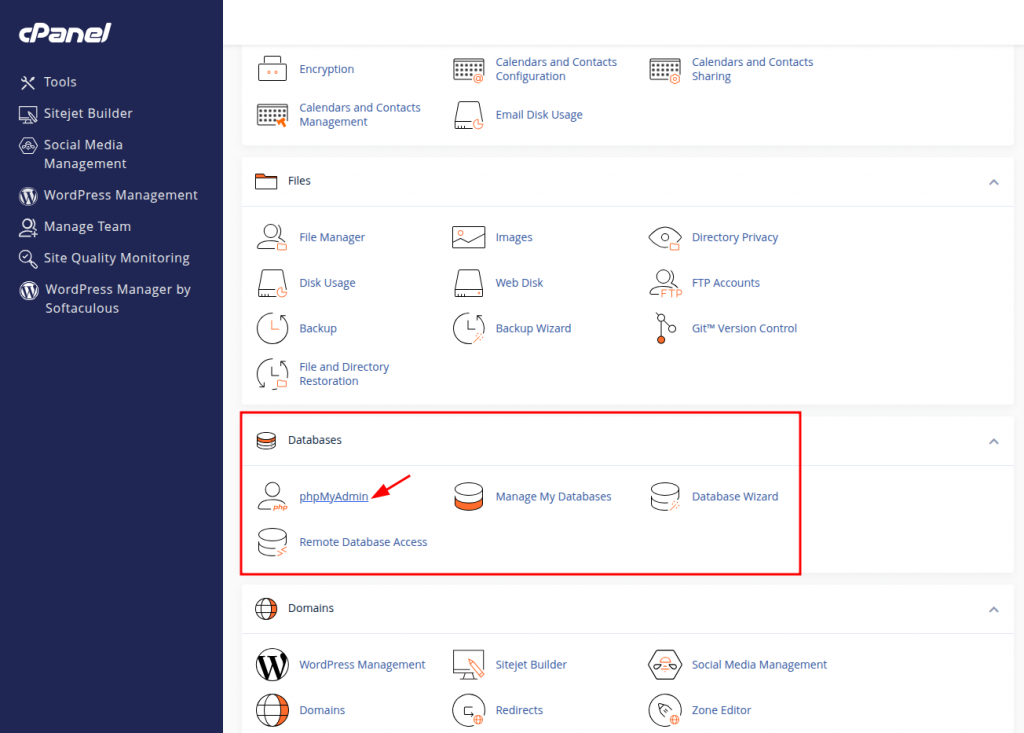Select the Database Wizard icon
The height and width of the screenshot is (733, 1024).
[665, 496]
